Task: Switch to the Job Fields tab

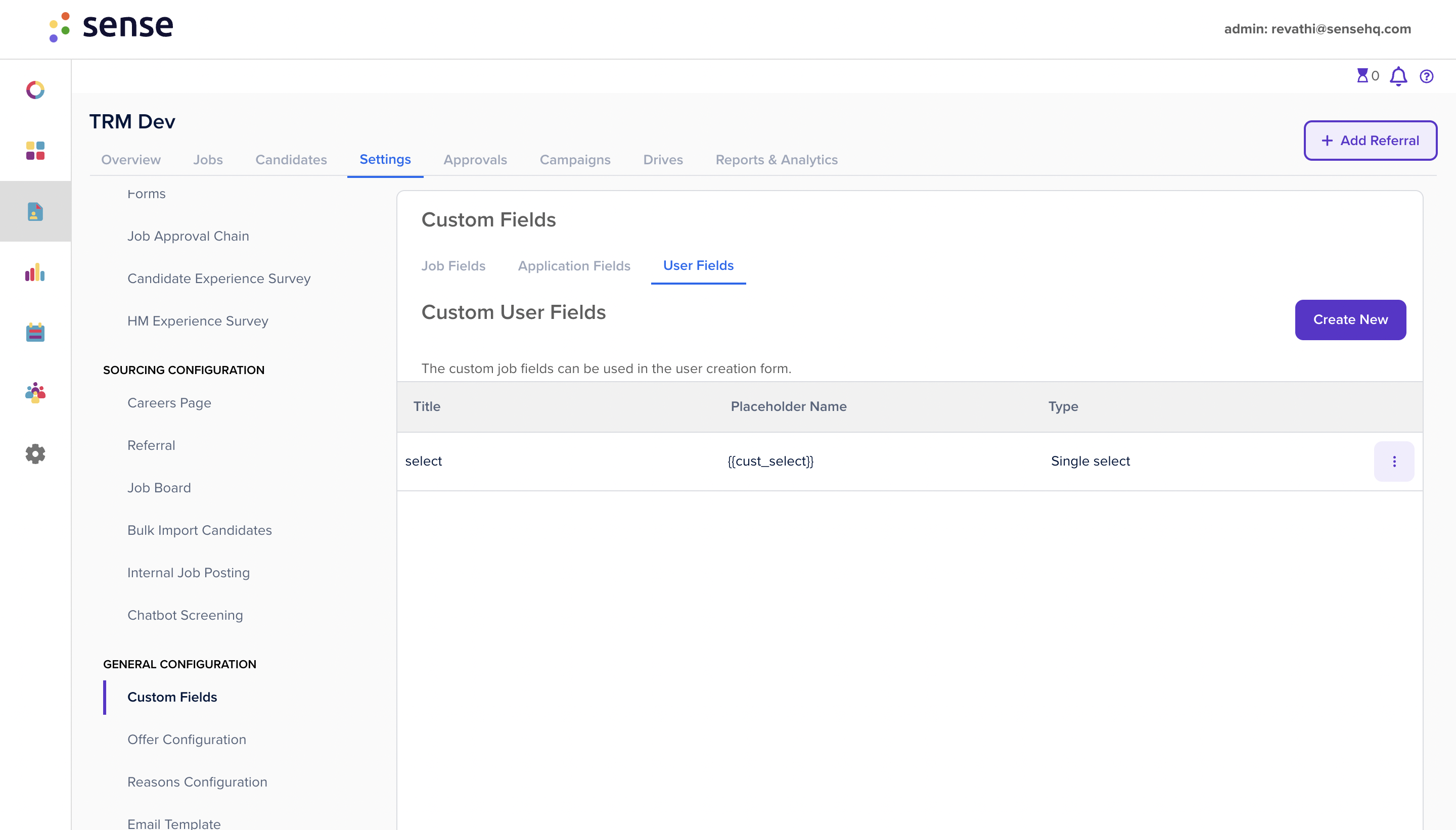Action: (453, 266)
